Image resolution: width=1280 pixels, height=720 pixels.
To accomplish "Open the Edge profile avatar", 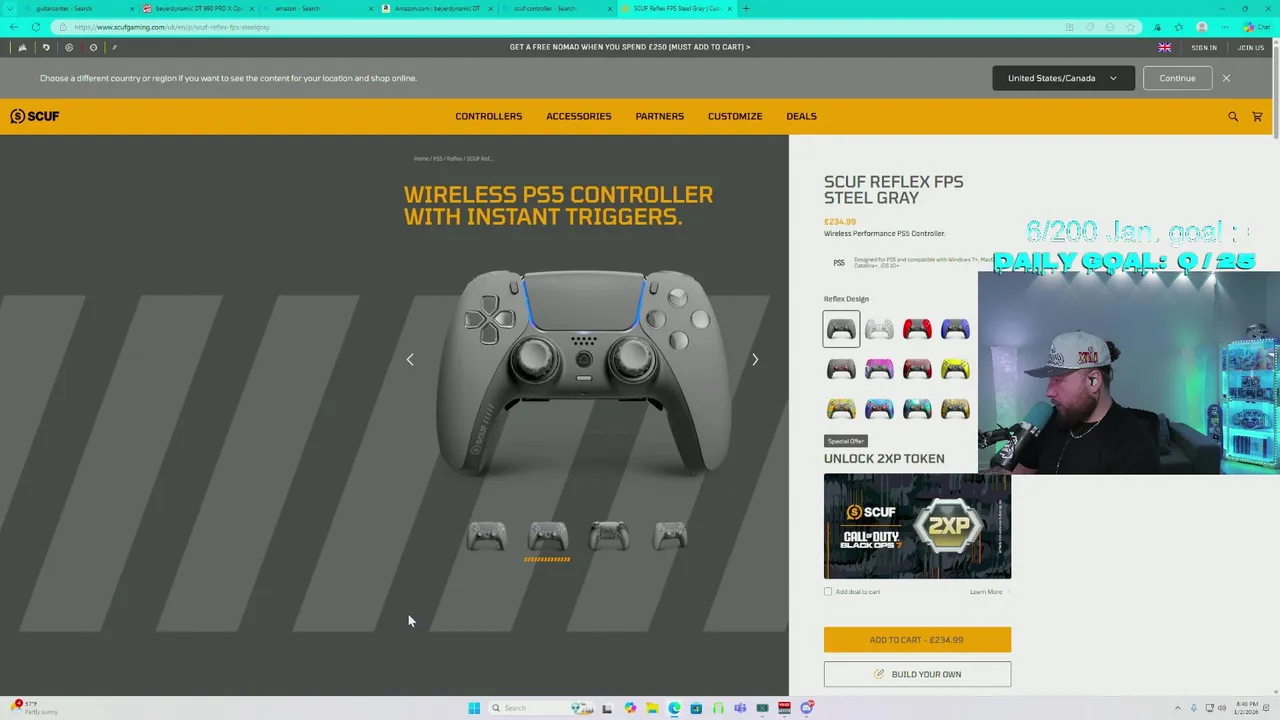I will click(1202, 27).
